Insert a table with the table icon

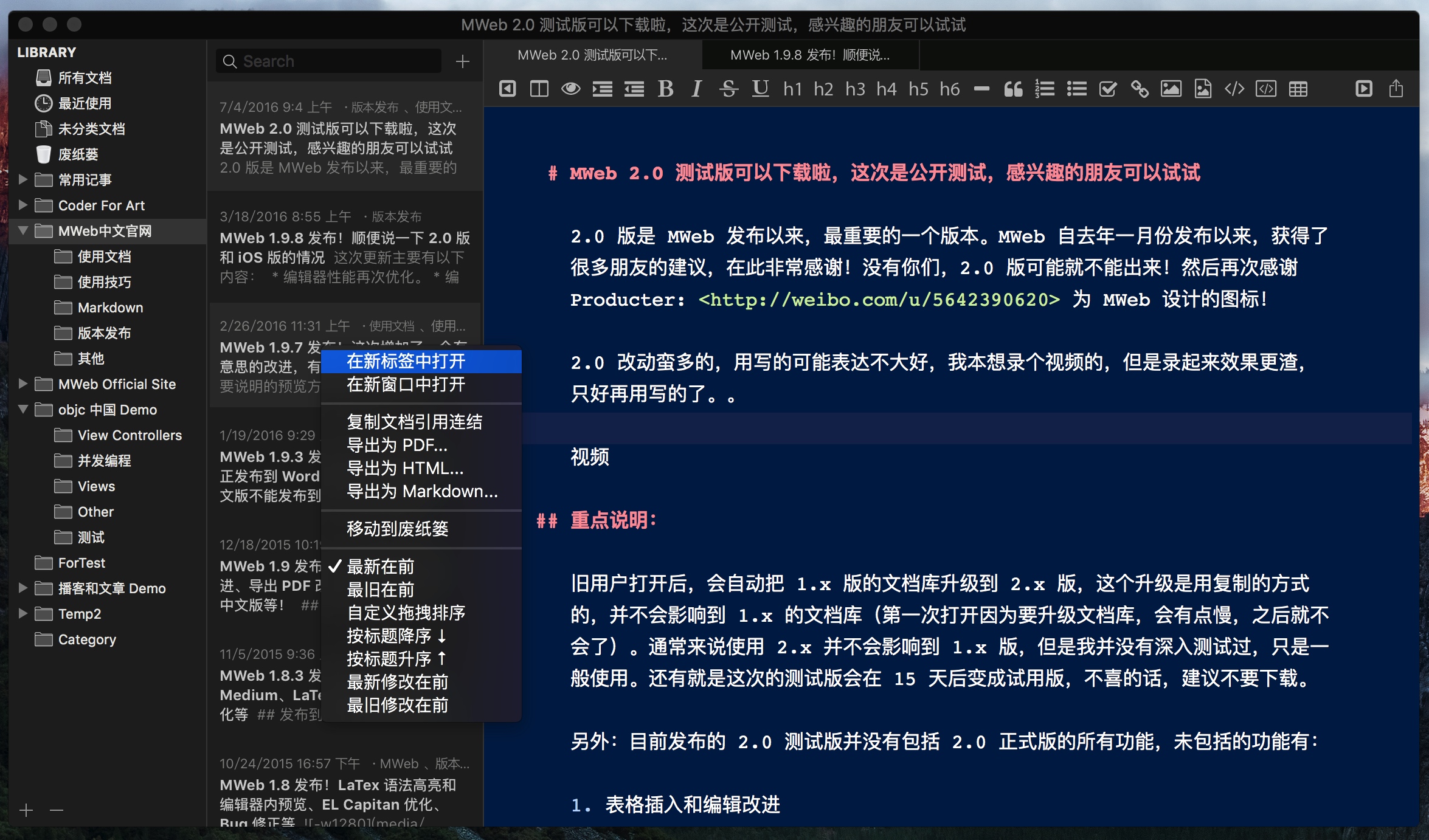(1298, 89)
